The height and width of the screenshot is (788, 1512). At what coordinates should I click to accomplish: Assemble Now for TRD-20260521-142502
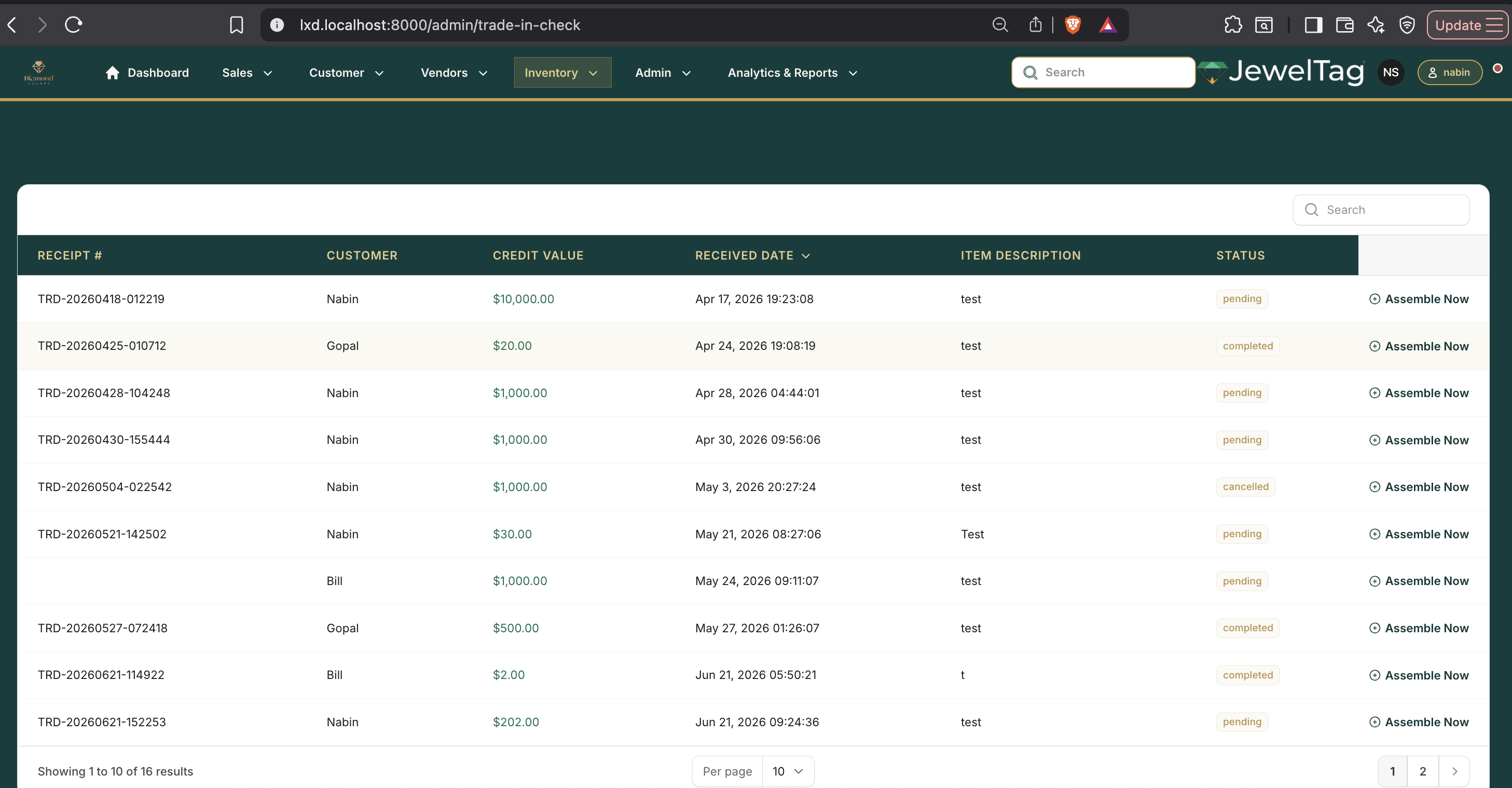coord(1419,534)
